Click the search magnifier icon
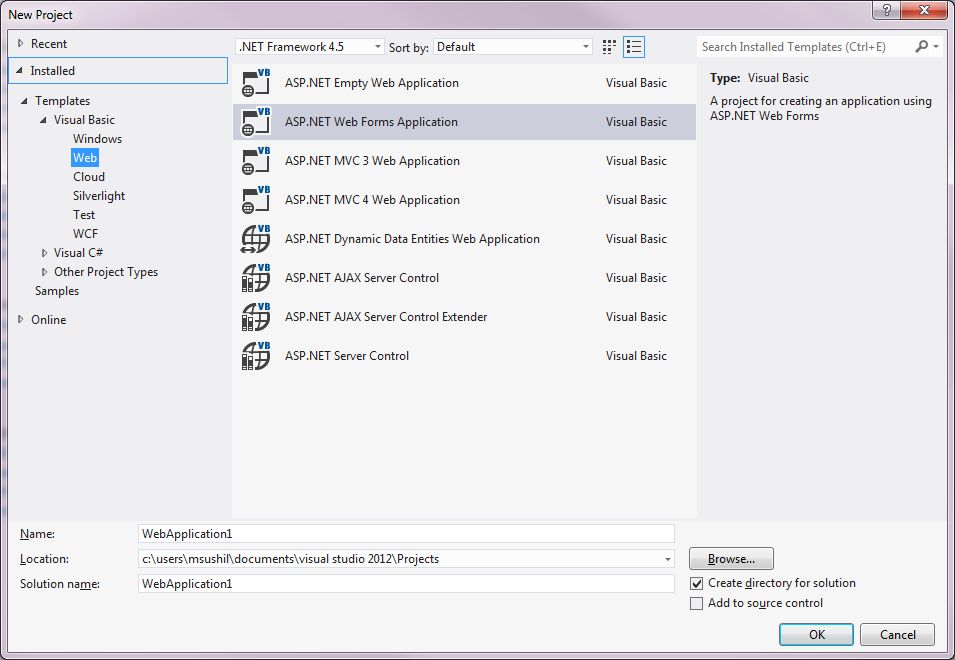 (920, 46)
